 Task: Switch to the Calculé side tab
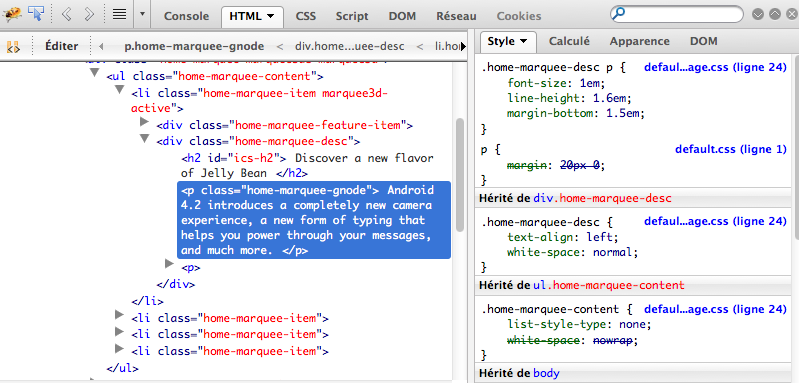569,41
